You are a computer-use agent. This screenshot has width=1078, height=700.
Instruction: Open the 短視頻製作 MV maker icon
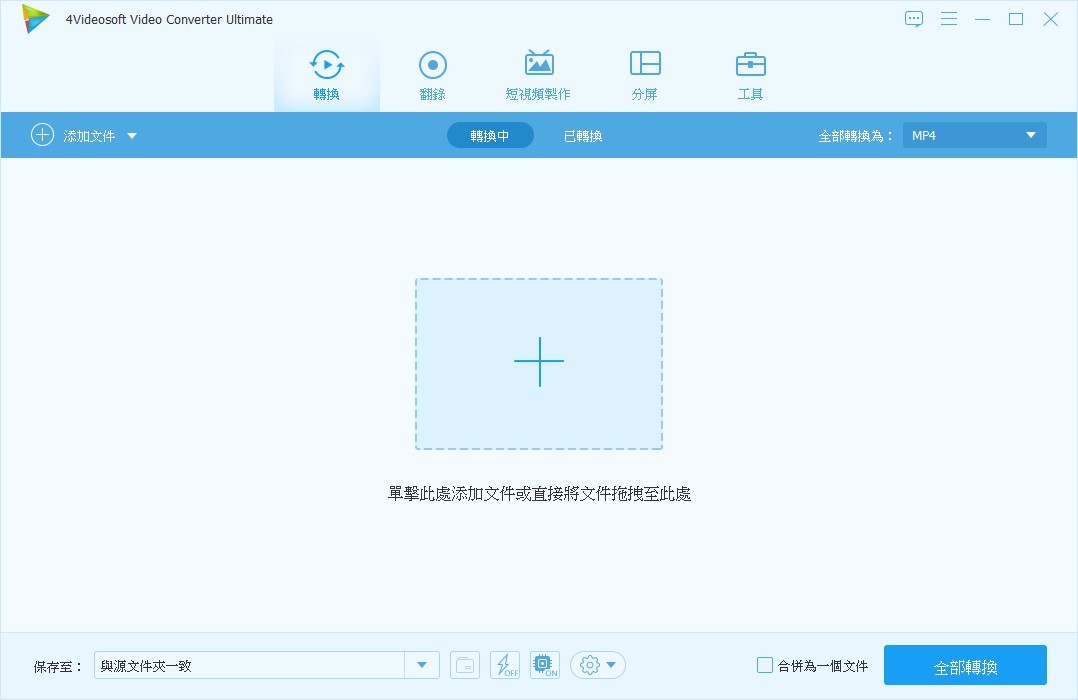click(x=538, y=65)
